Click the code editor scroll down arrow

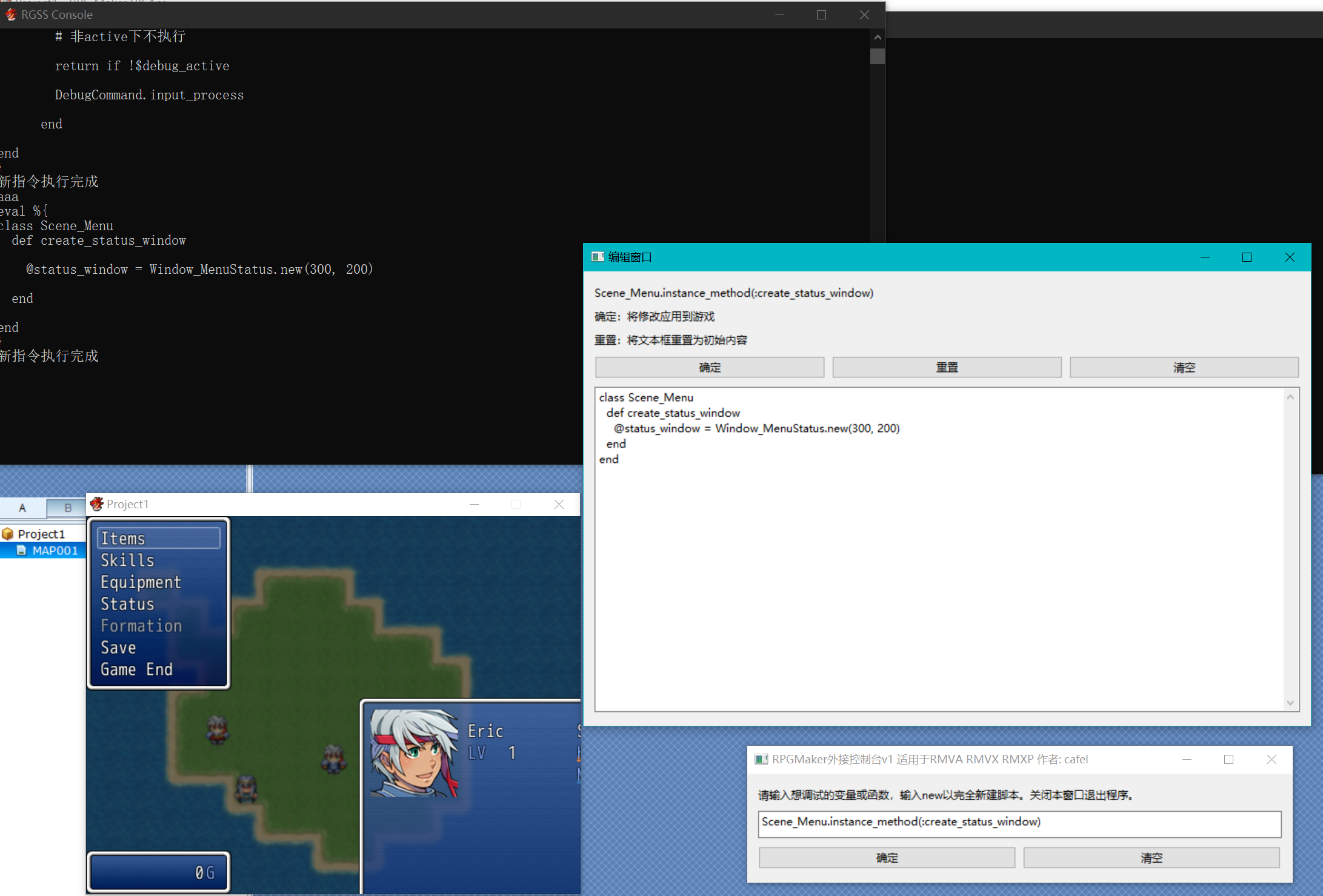[x=1290, y=703]
